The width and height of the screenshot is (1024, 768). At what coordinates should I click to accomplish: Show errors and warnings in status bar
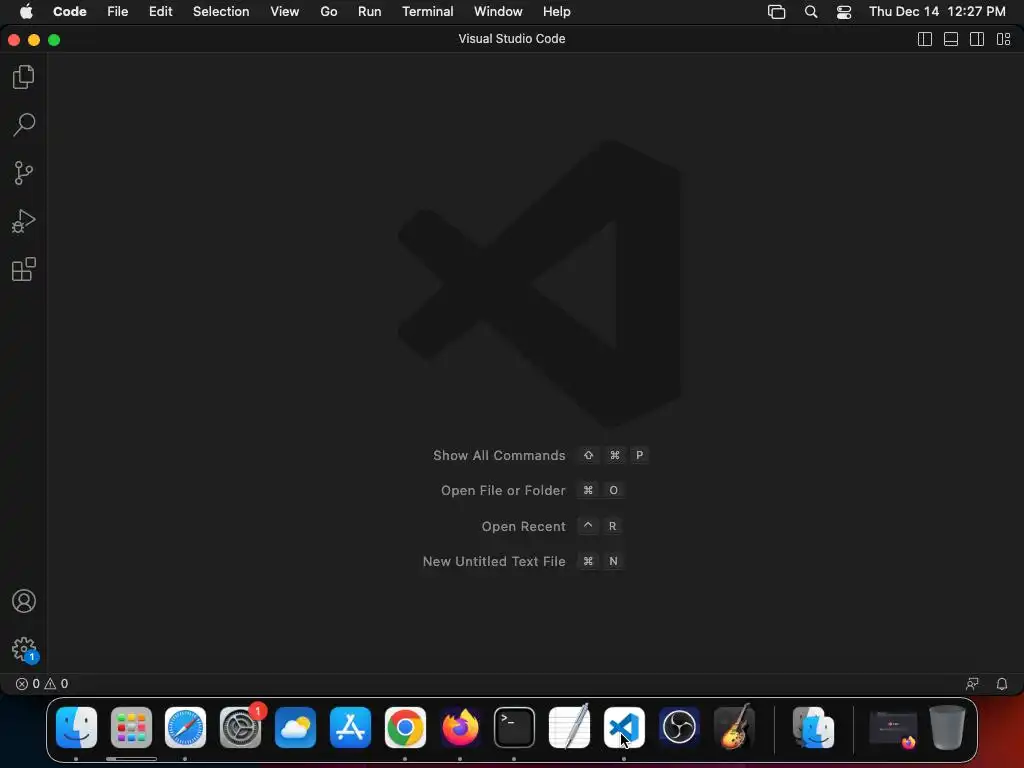[x=42, y=684]
